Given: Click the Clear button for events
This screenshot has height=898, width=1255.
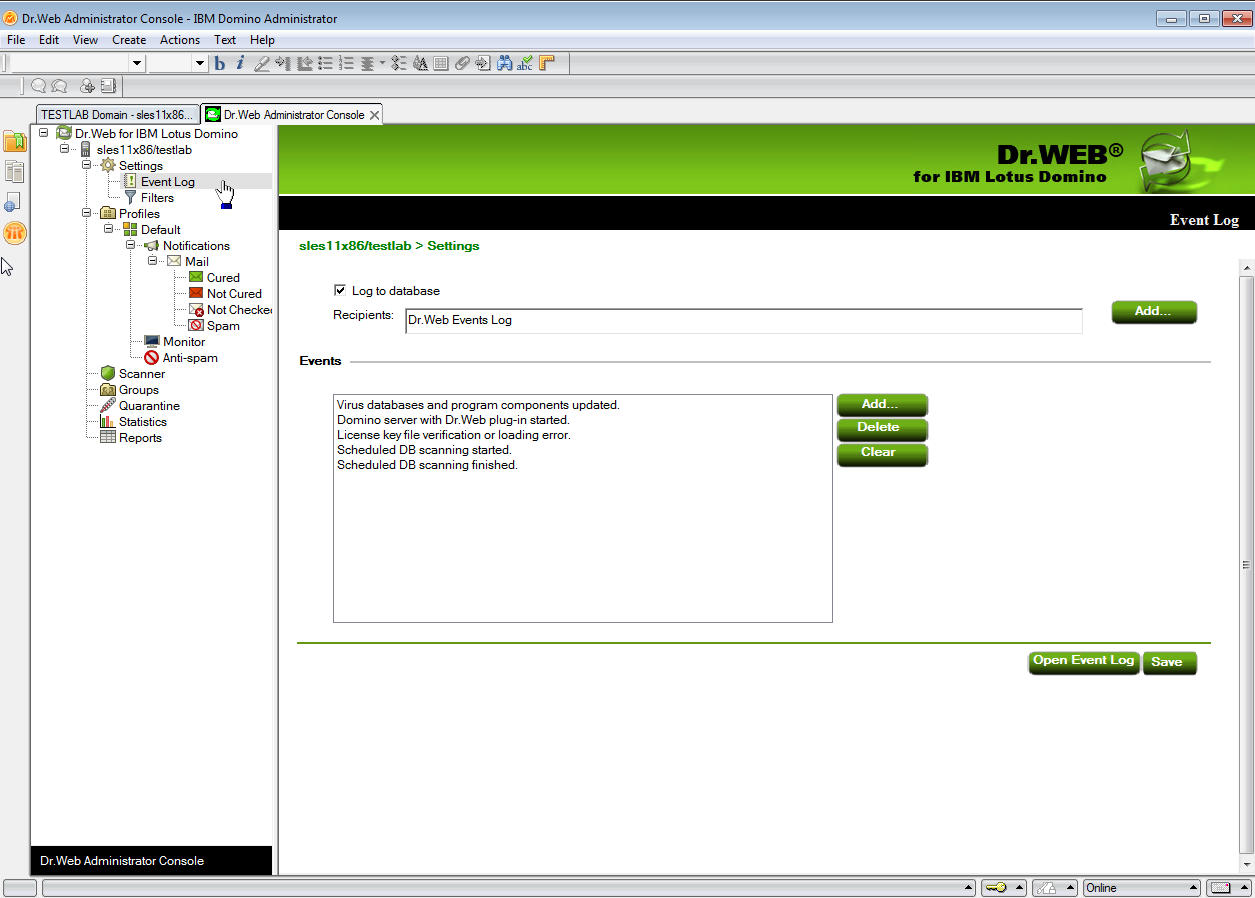Looking at the screenshot, I should pos(882,454).
